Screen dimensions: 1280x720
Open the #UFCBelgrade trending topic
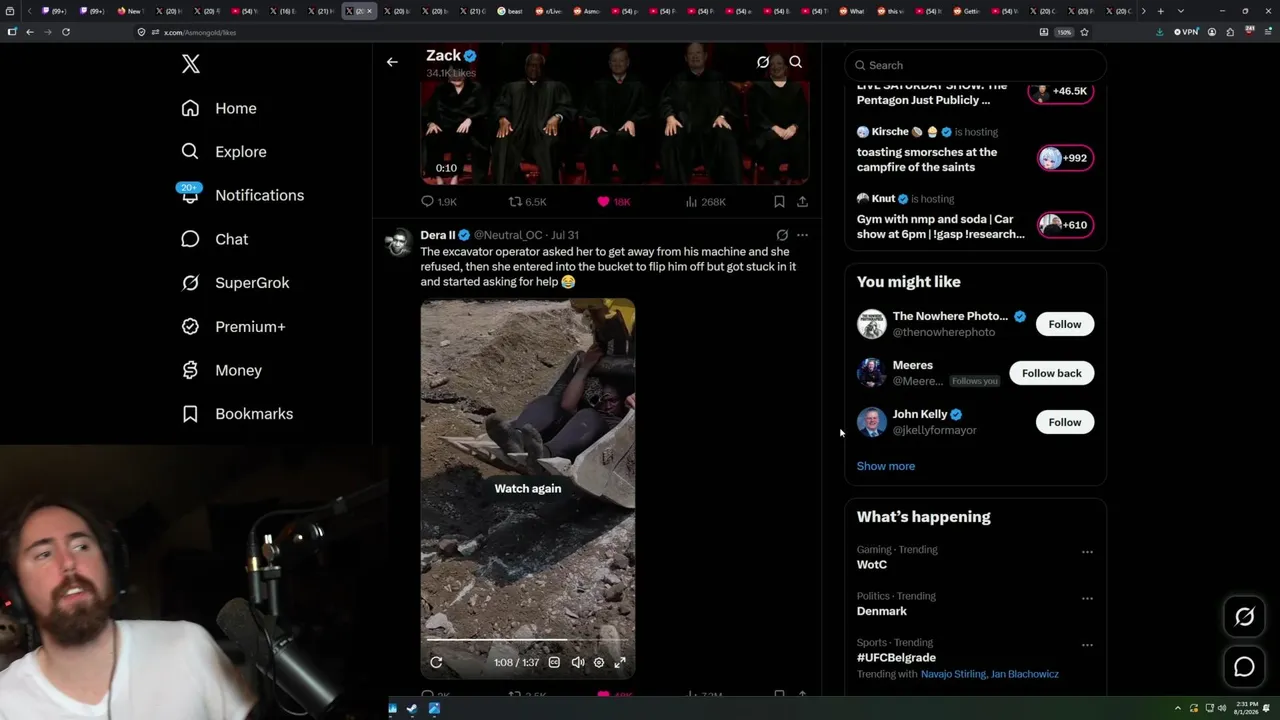pos(896,658)
